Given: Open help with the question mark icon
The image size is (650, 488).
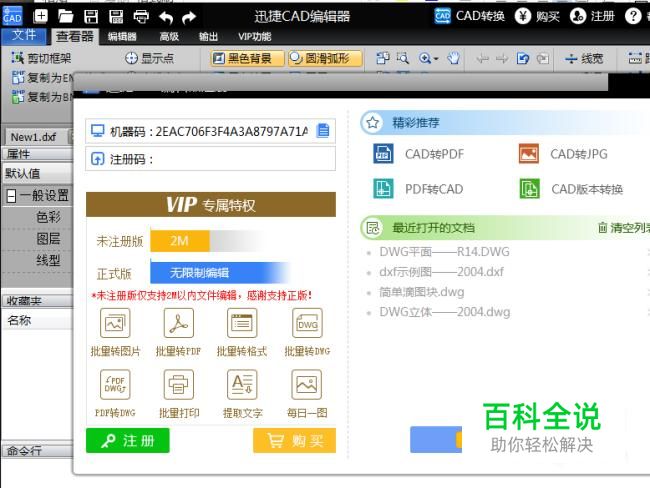Looking at the screenshot, I should tap(633, 16).
